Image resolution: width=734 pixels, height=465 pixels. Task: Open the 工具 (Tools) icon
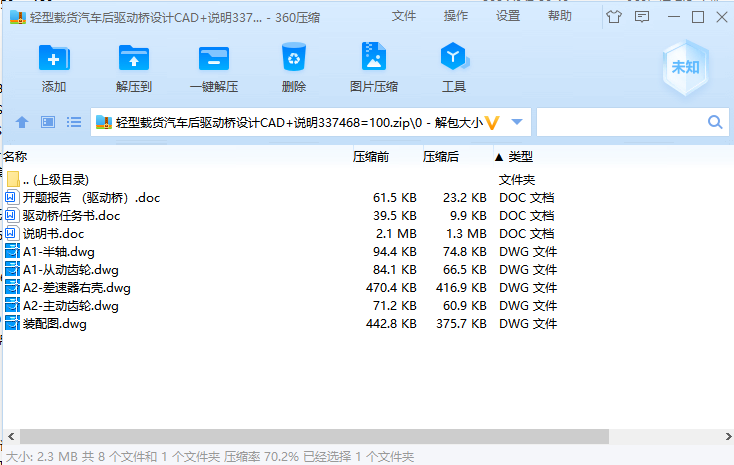click(454, 57)
